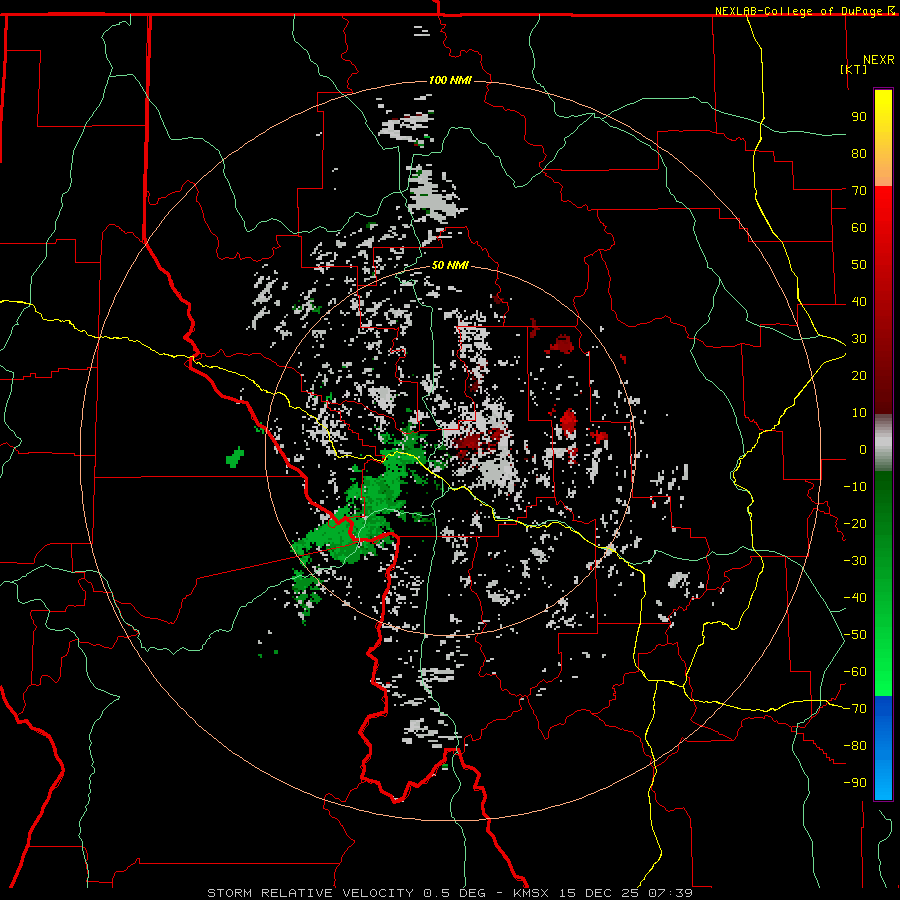Image resolution: width=900 pixels, height=900 pixels.
Task: Click the 60 value on velocity scale
Action: click(x=859, y=227)
